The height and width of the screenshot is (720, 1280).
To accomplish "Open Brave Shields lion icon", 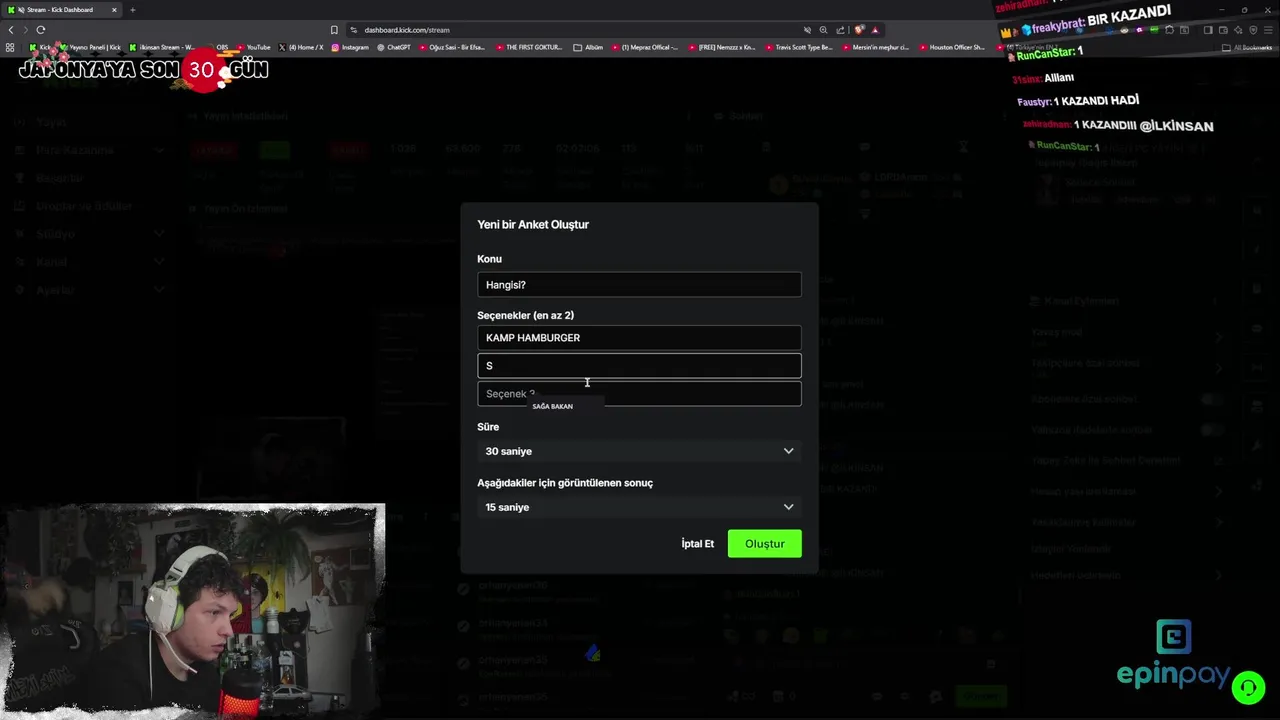I will pyautogui.click(x=859, y=30).
